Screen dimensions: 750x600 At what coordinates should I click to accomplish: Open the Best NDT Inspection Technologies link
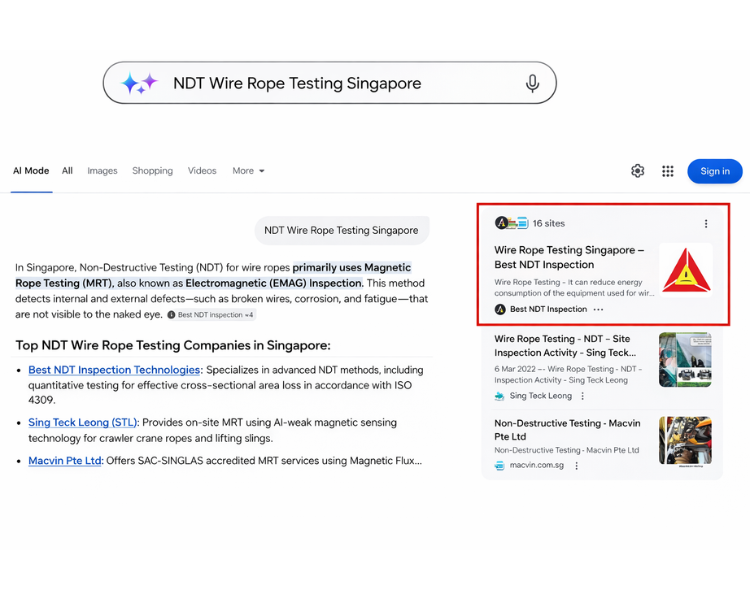point(114,370)
